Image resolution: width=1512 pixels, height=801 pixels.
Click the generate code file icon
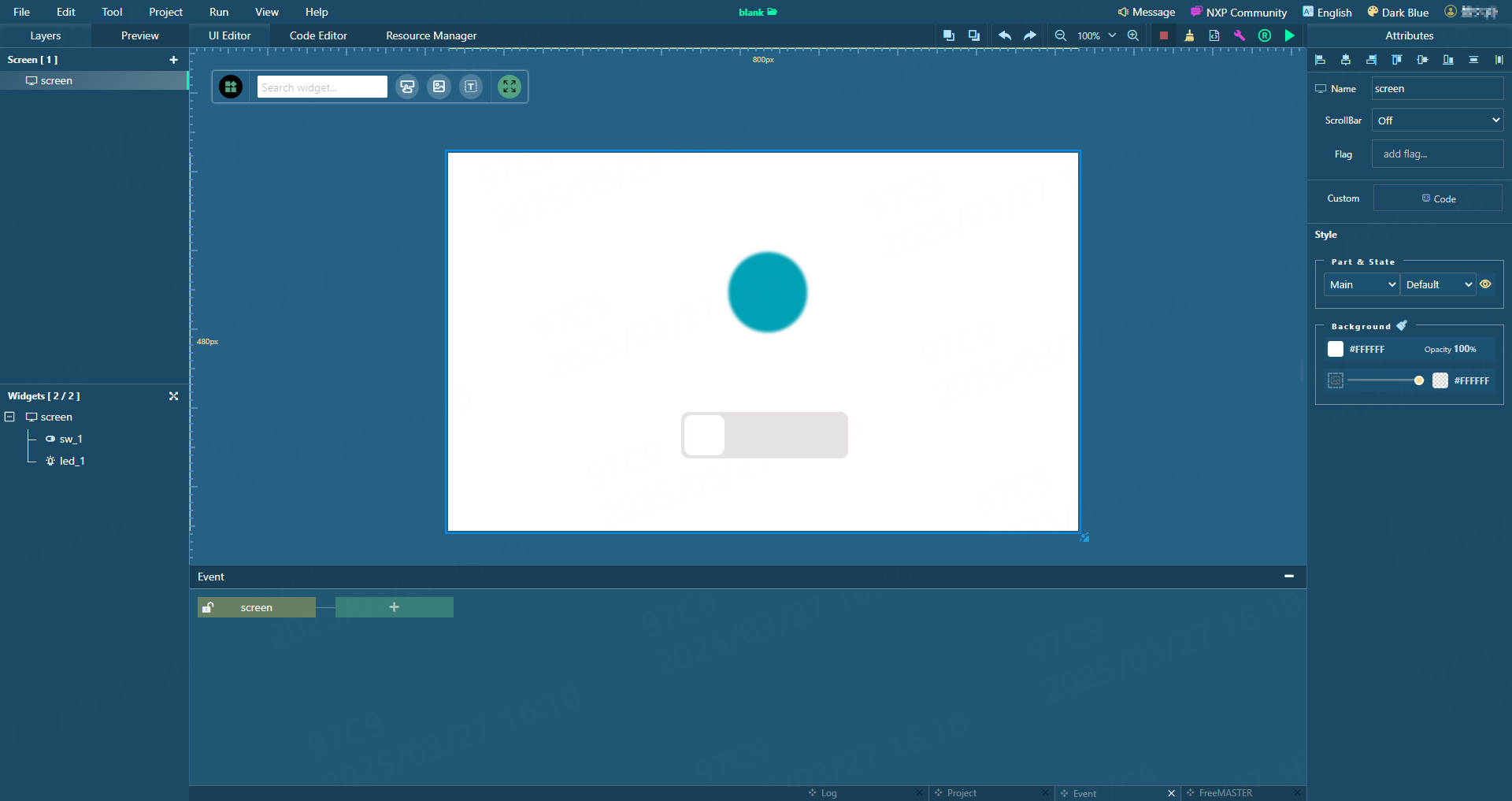(x=1214, y=35)
